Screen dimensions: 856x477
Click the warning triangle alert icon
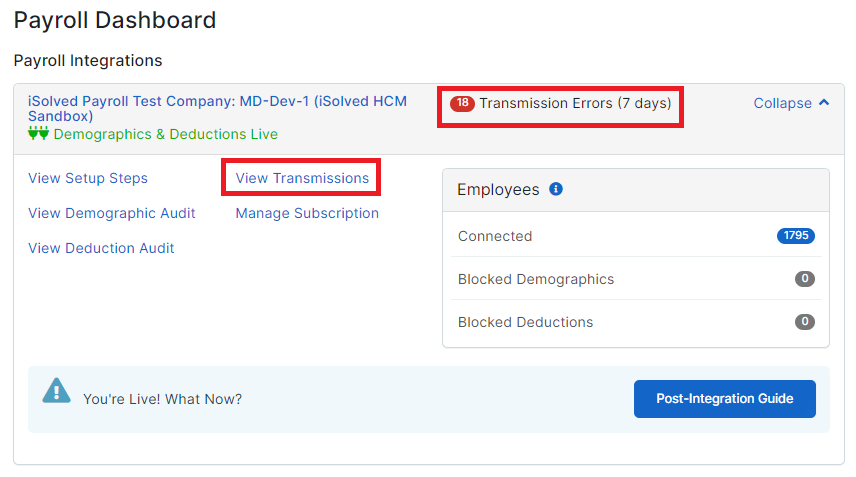point(57,391)
